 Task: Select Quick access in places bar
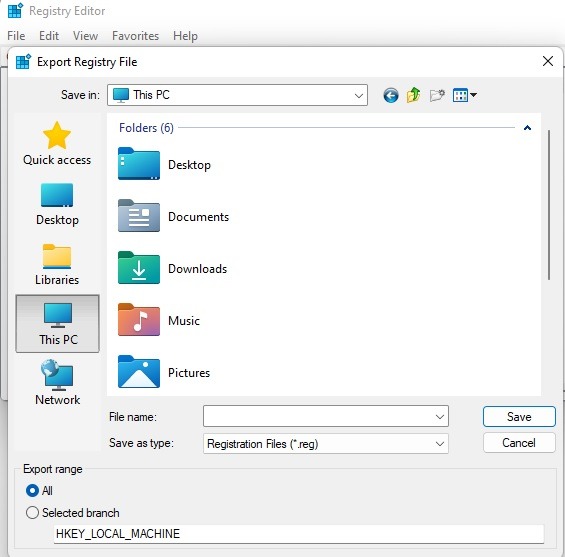(57, 143)
